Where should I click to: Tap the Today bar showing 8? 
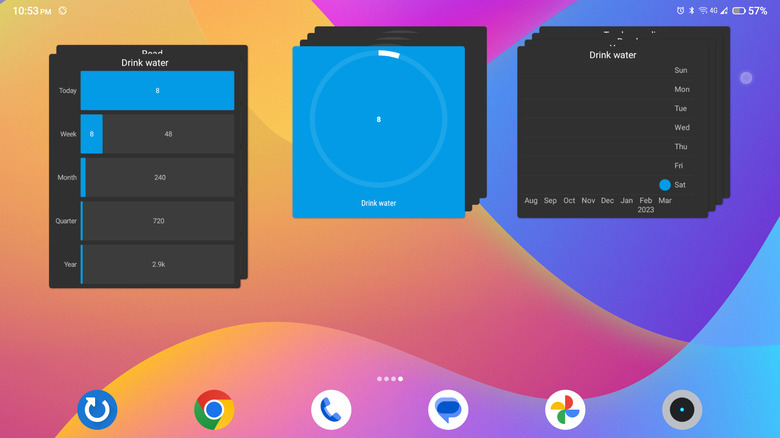157,91
